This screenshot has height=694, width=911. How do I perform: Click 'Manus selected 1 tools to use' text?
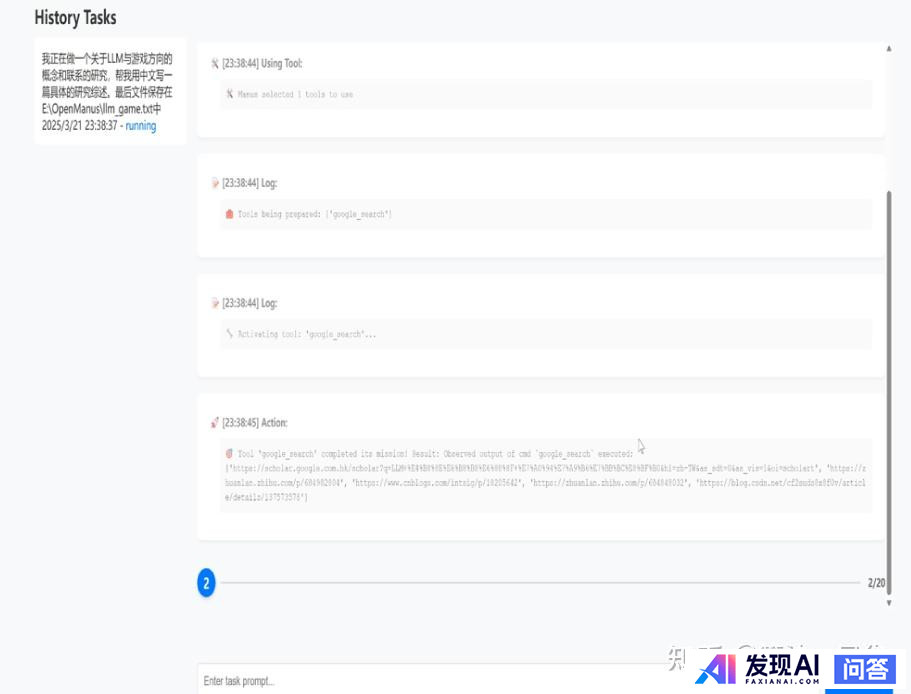(x=295, y=94)
